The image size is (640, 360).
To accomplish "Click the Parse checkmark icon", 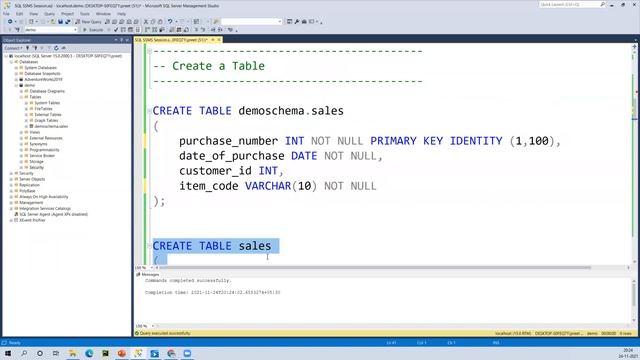I will pyautogui.click(x=116, y=30).
